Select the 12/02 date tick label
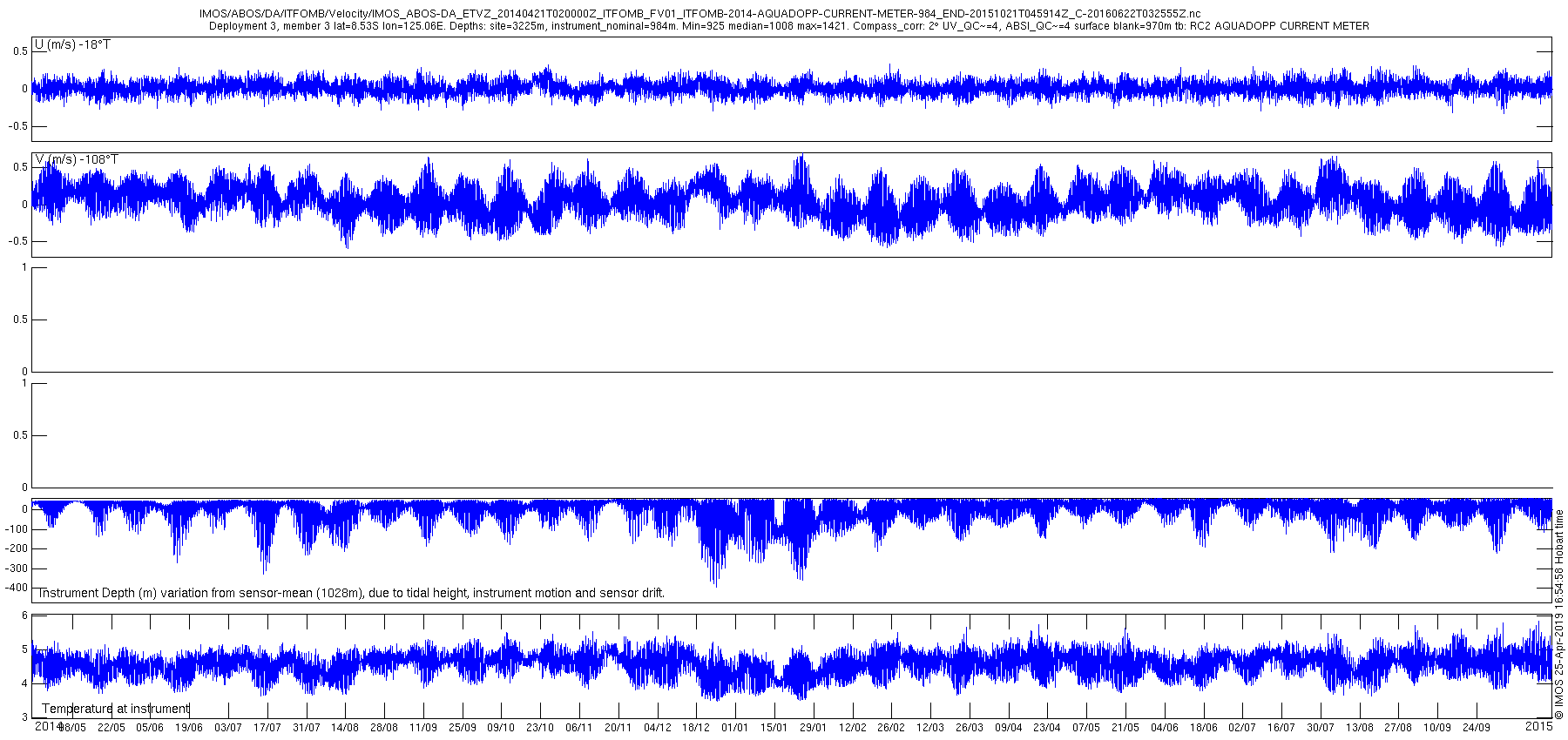The width and height of the screenshot is (1568, 740). [853, 728]
